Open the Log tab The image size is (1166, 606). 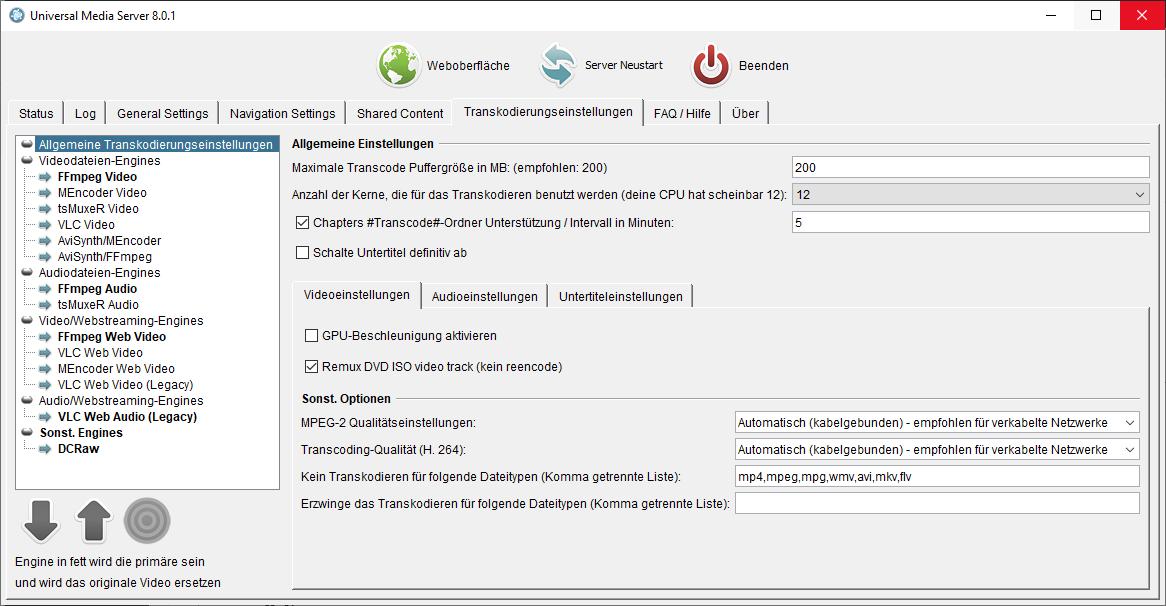85,113
